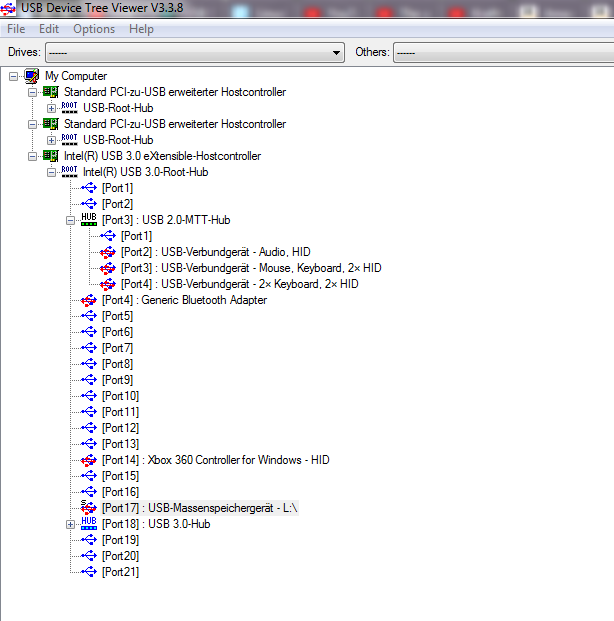614x621 pixels.
Task: Select the Generic Bluetooth Adapter entry
Action: click(184, 300)
